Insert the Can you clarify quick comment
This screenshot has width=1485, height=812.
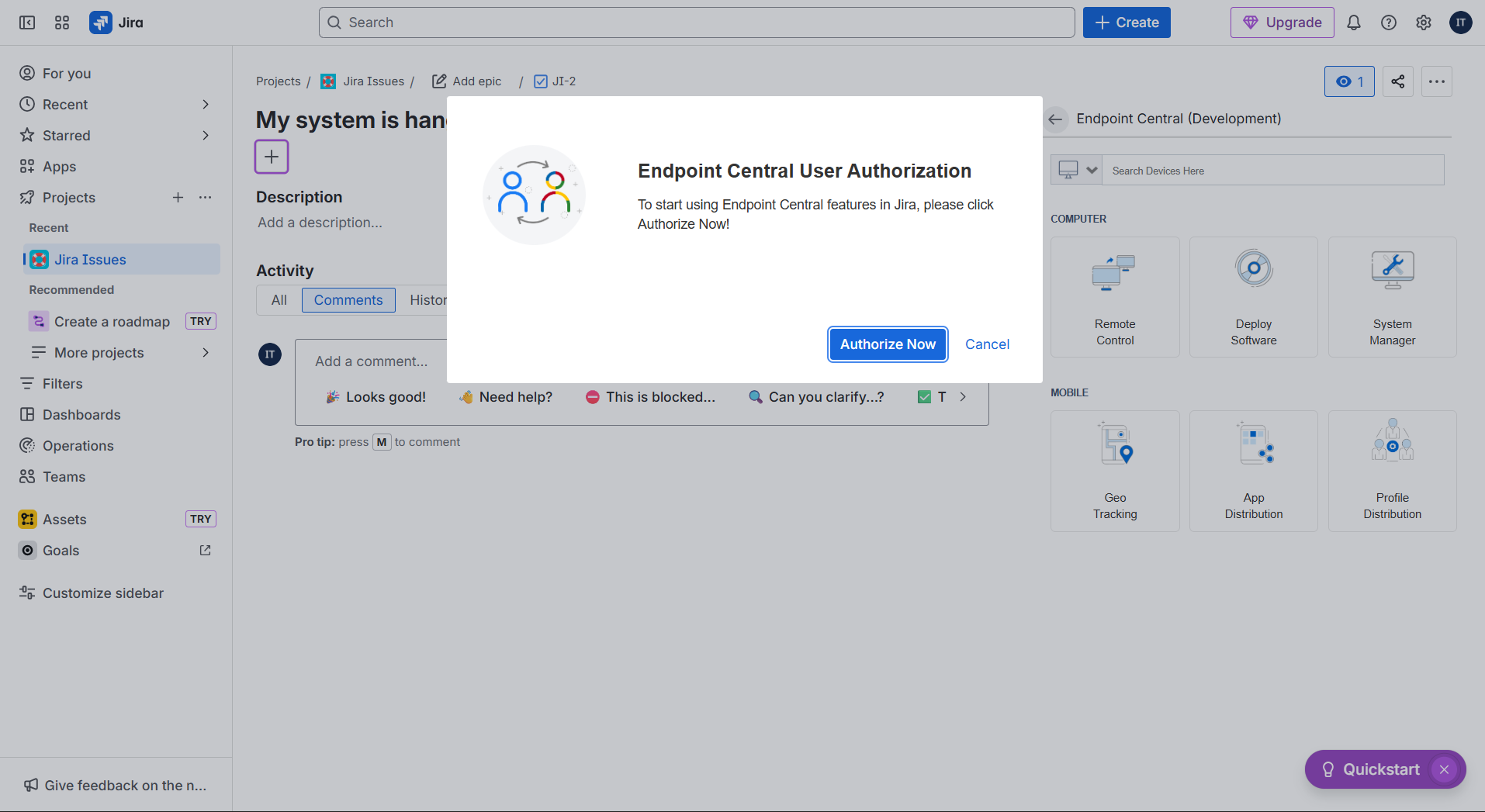click(816, 396)
